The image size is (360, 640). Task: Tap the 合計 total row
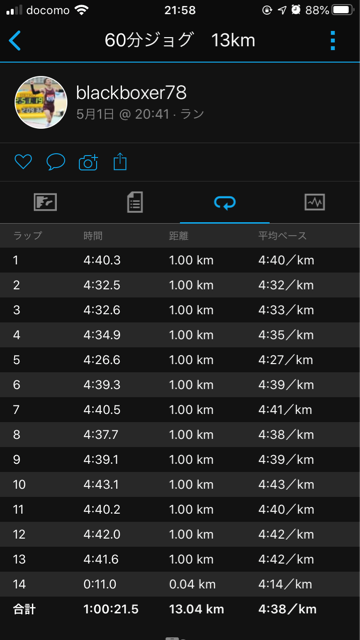[180, 609]
